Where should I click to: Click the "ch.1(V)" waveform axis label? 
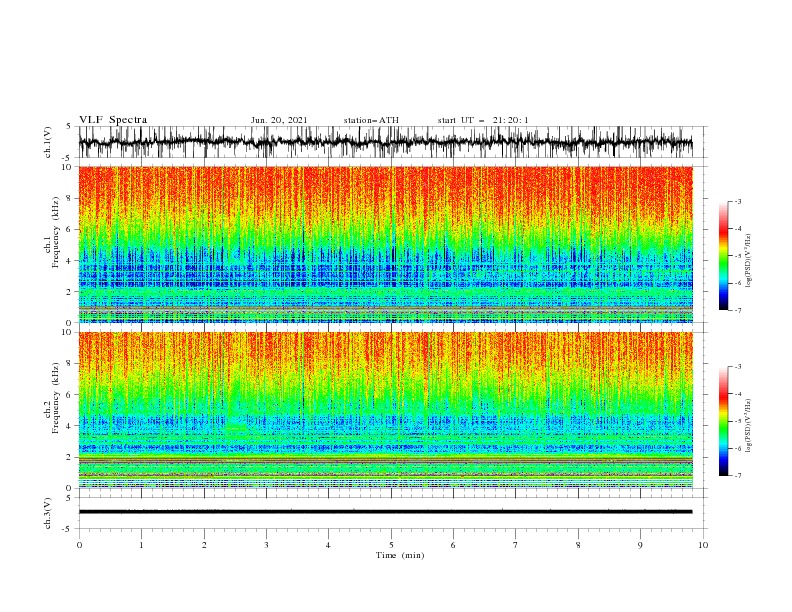coord(48,142)
